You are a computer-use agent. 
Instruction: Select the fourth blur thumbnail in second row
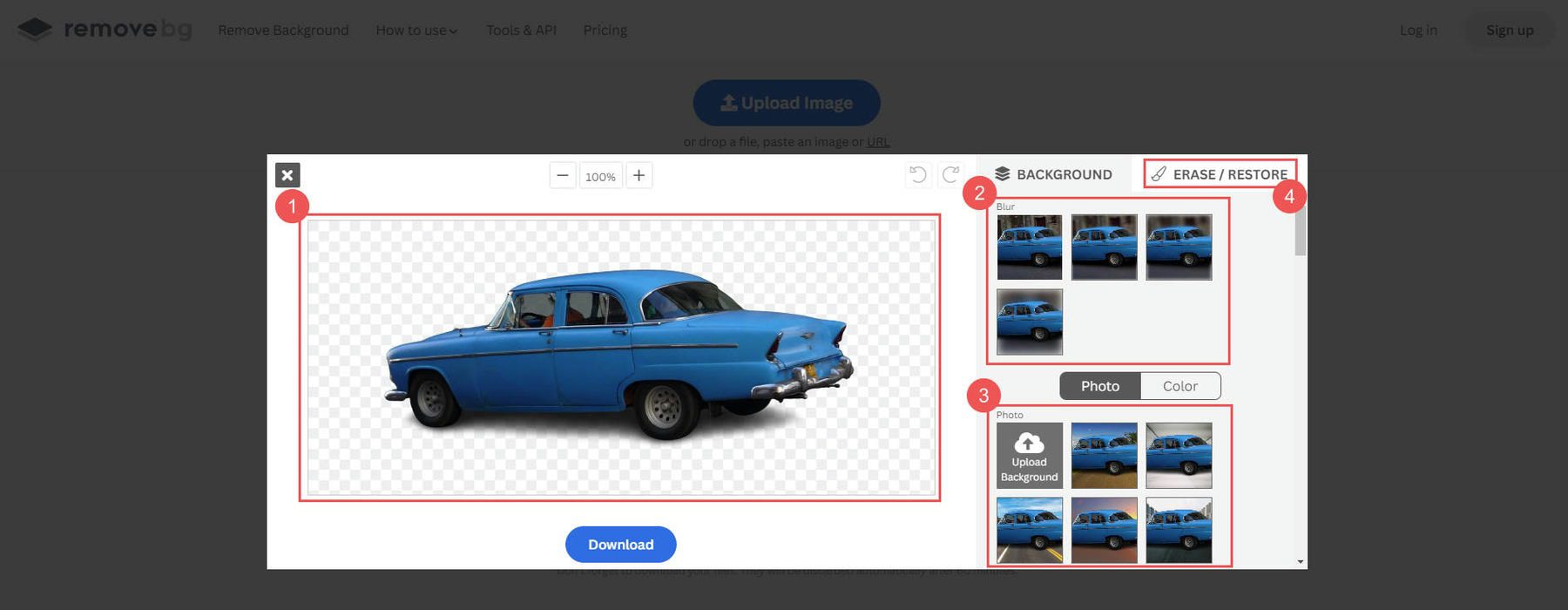point(1030,322)
